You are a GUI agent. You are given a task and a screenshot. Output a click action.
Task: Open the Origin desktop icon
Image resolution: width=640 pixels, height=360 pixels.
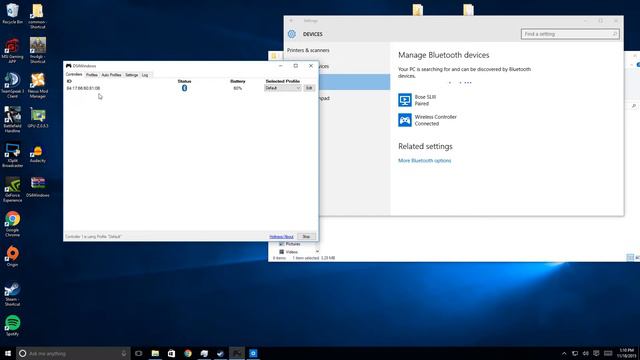pos(13,256)
